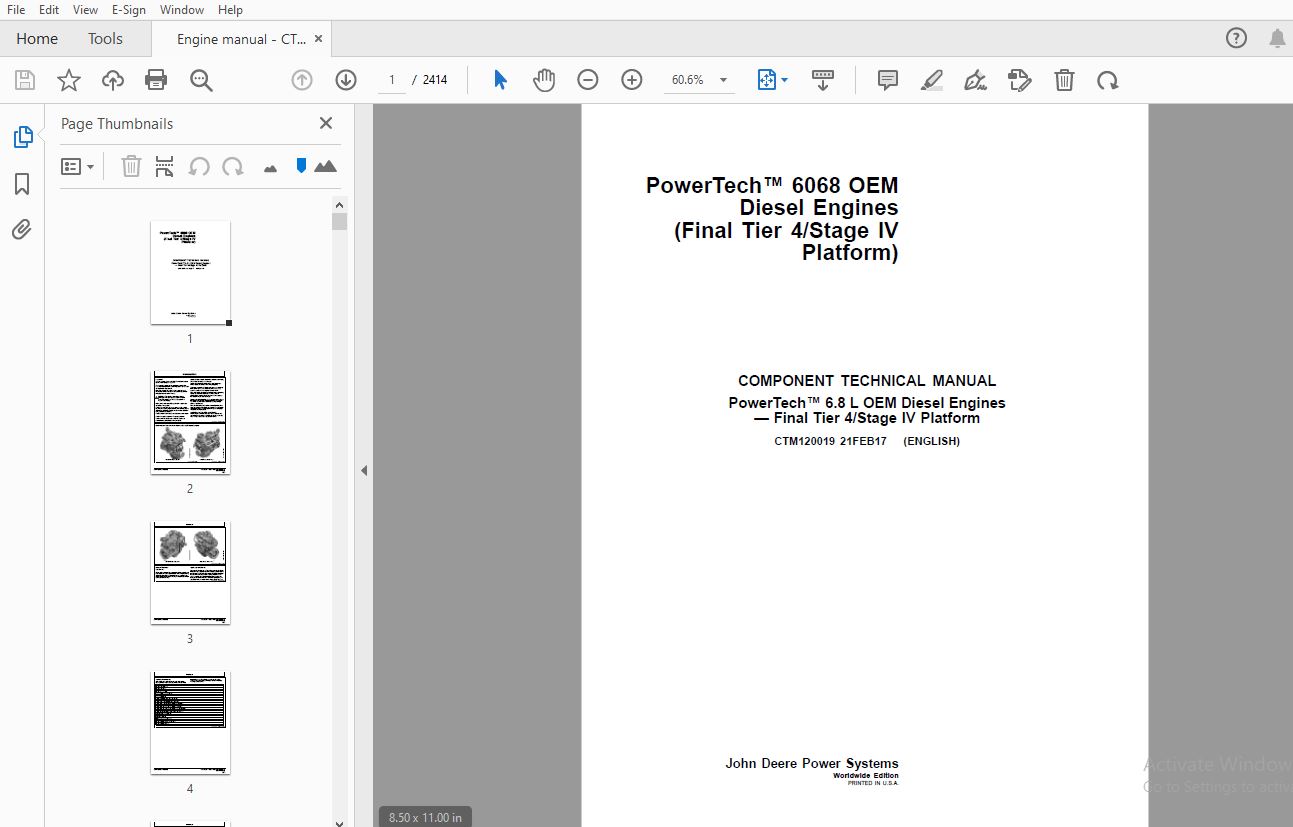The height and width of the screenshot is (827, 1293).
Task: Open the find text magnifier
Action: click(201, 80)
